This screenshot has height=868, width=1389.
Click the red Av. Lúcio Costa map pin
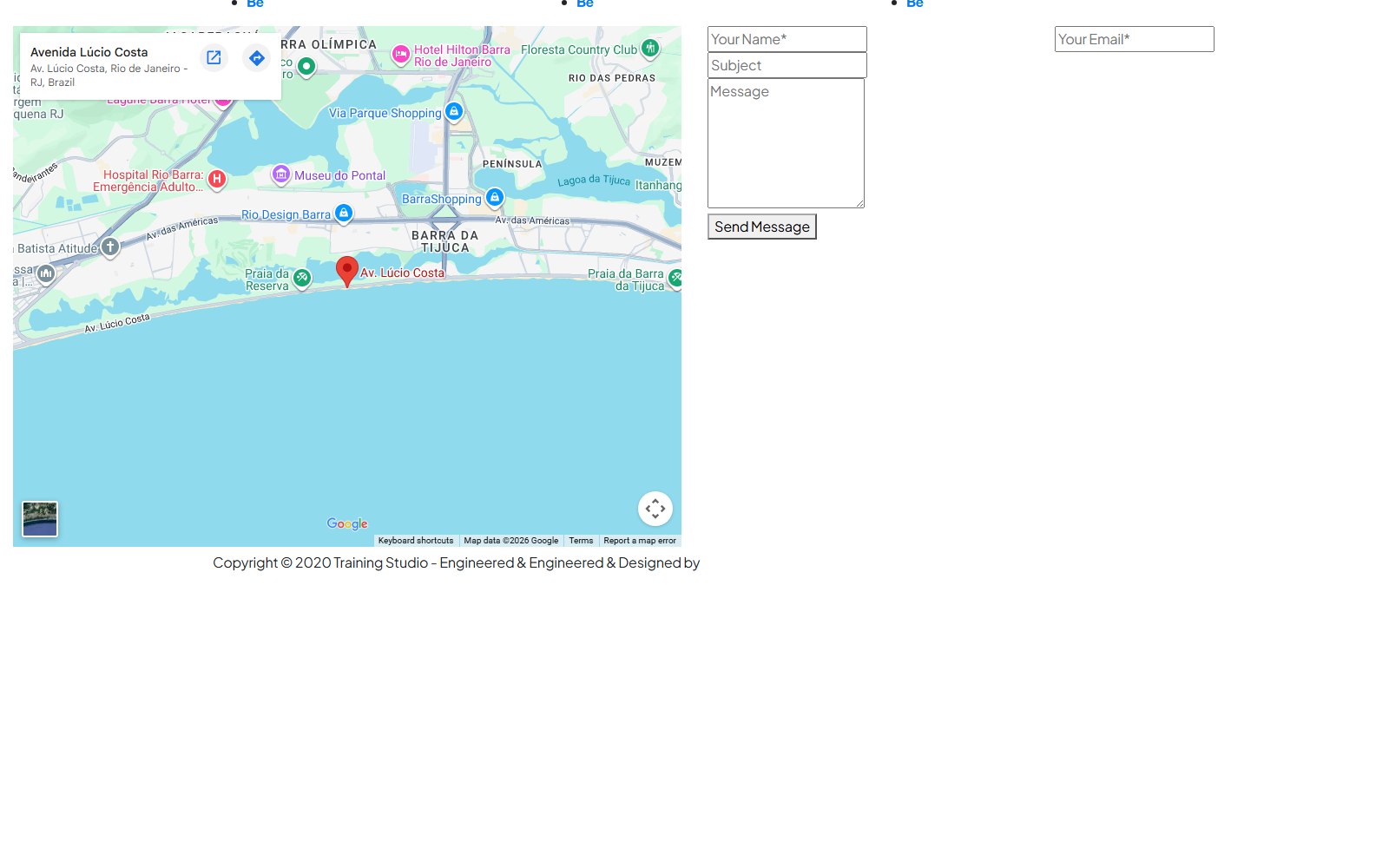coord(347,272)
